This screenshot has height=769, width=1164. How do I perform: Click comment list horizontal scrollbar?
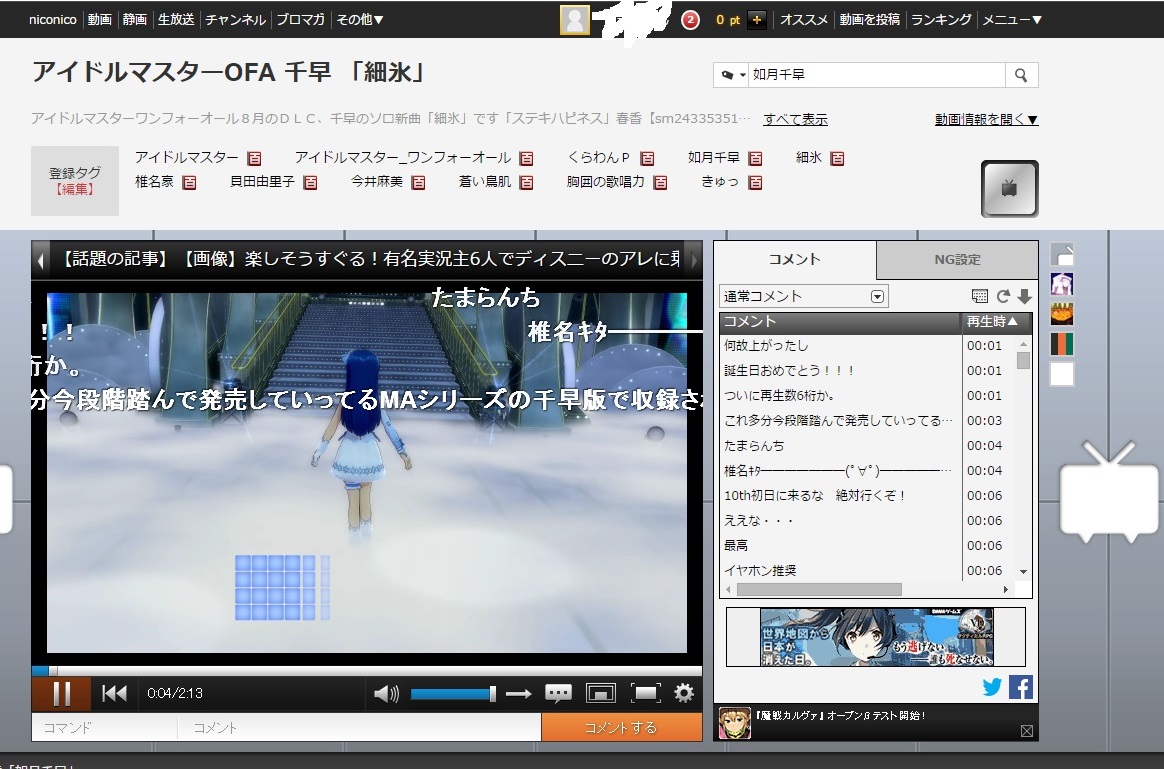coord(820,589)
